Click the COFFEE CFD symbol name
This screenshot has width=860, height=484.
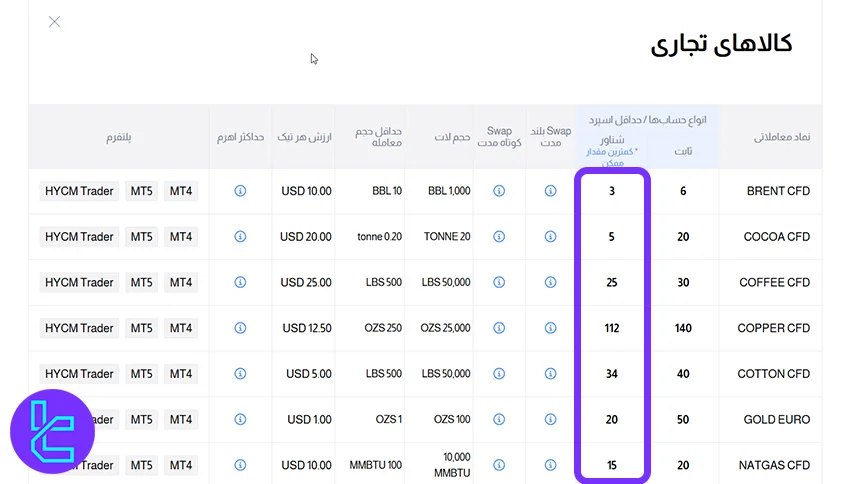pyautogui.click(x=774, y=282)
